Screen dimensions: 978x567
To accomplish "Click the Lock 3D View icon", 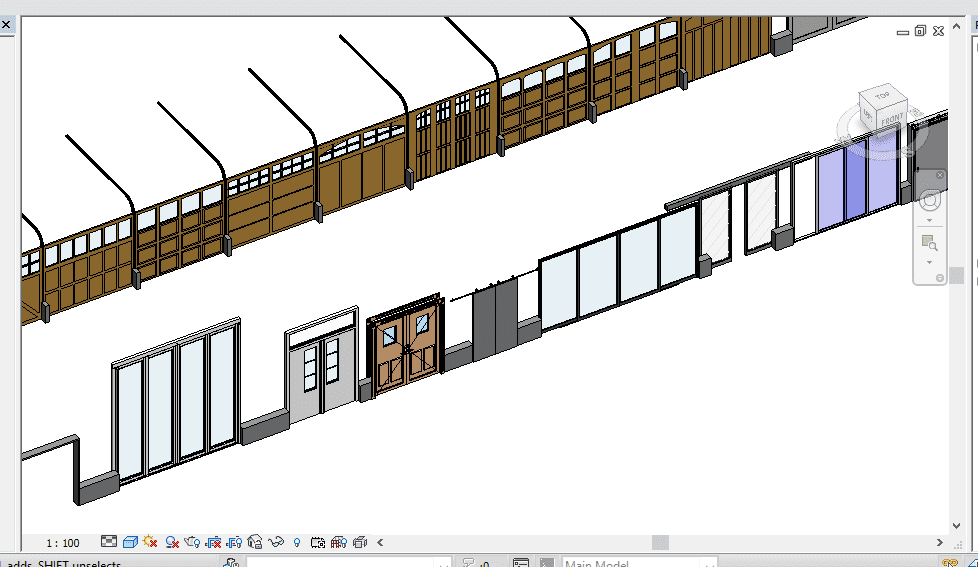I will pyautogui.click(x=255, y=542).
